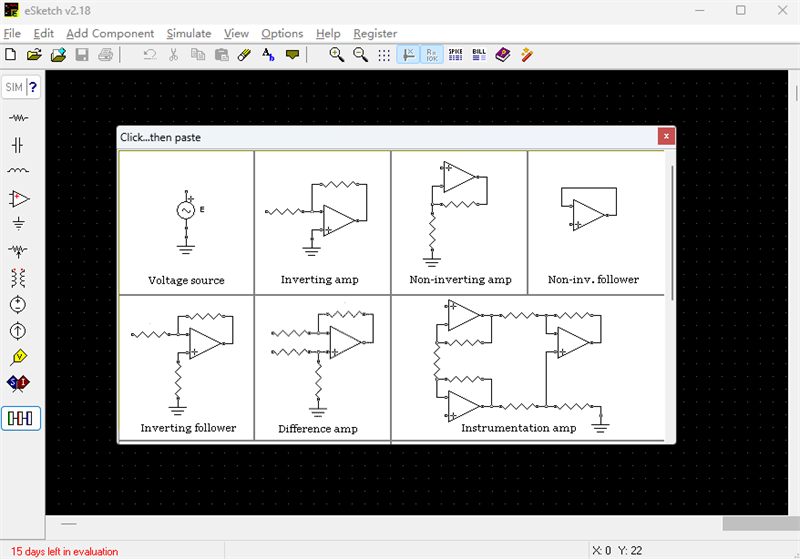
Task: Select the ground symbol
Action: (18, 224)
